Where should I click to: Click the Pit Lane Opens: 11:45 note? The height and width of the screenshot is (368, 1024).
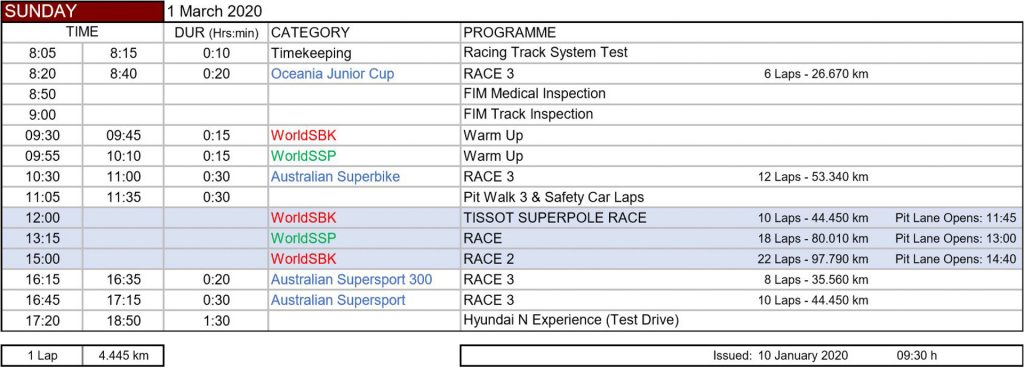[955, 219]
